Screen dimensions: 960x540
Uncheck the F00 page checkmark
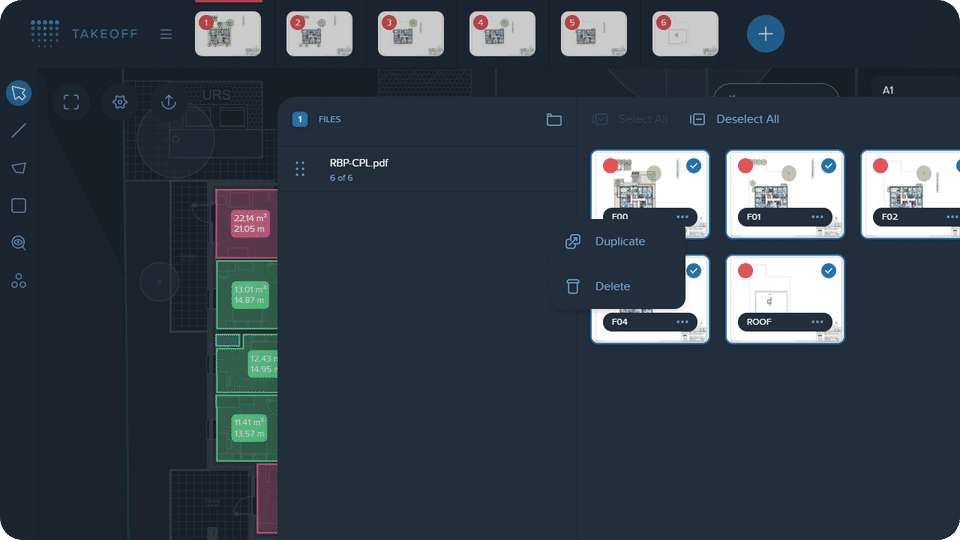point(694,166)
